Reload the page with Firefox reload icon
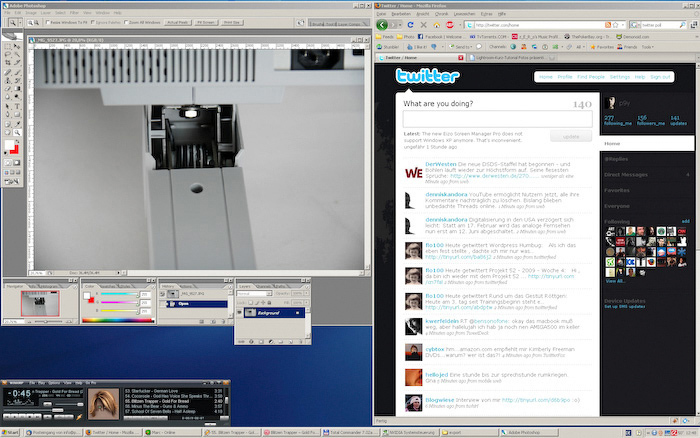The height and width of the screenshot is (438, 700). coord(410,25)
